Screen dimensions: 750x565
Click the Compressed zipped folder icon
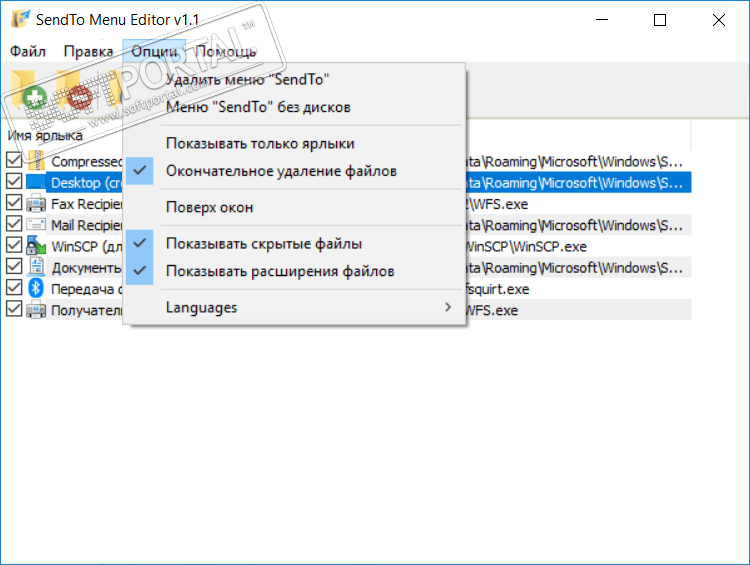click(x=36, y=161)
